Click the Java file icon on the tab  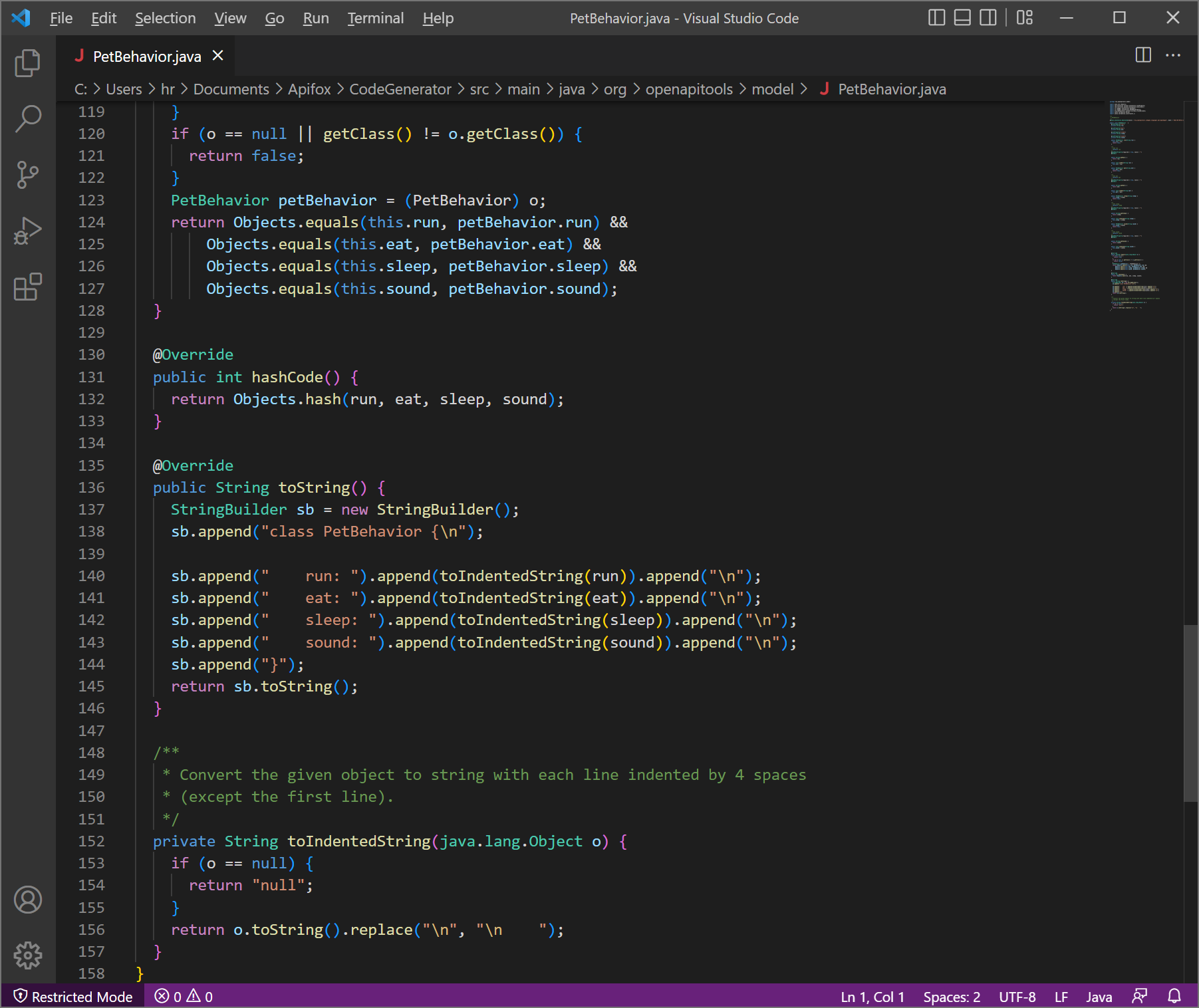point(79,56)
